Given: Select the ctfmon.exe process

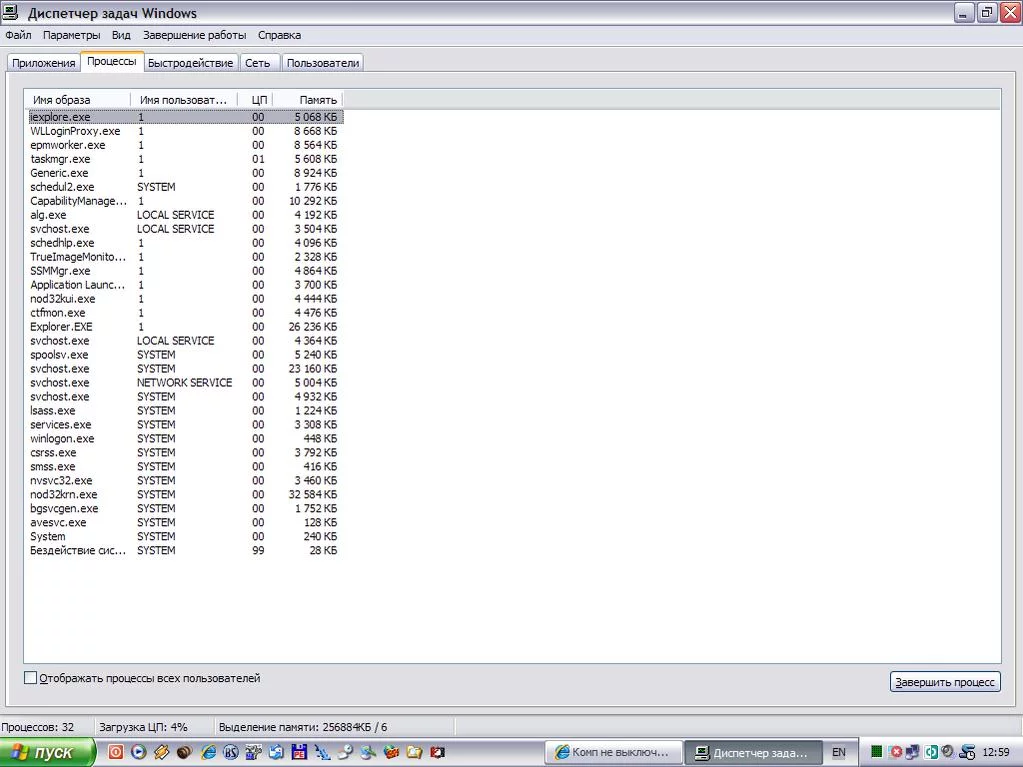Looking at the screenshot, I should click(x=185, y=312).
